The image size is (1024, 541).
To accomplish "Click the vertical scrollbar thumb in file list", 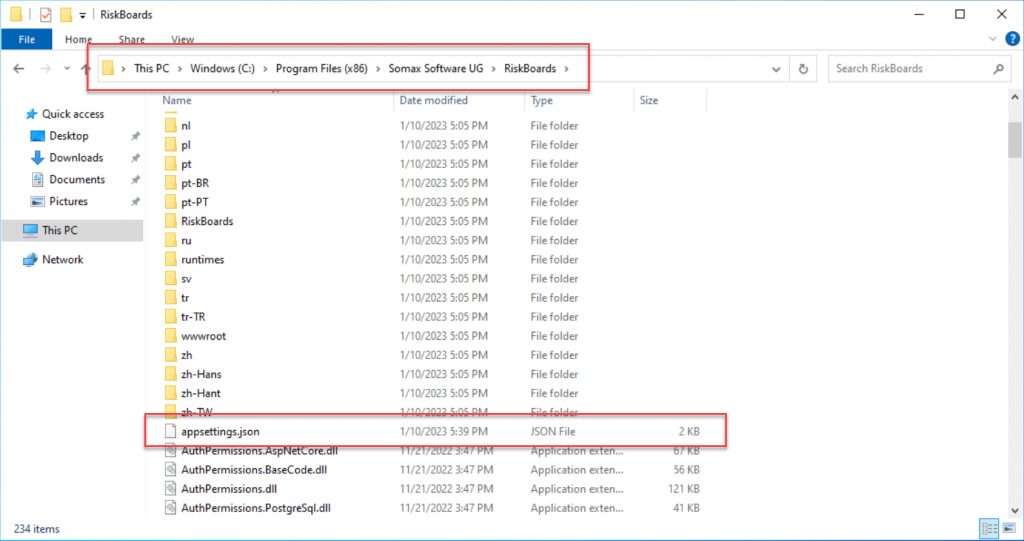I will click(x=1015, y=140).
